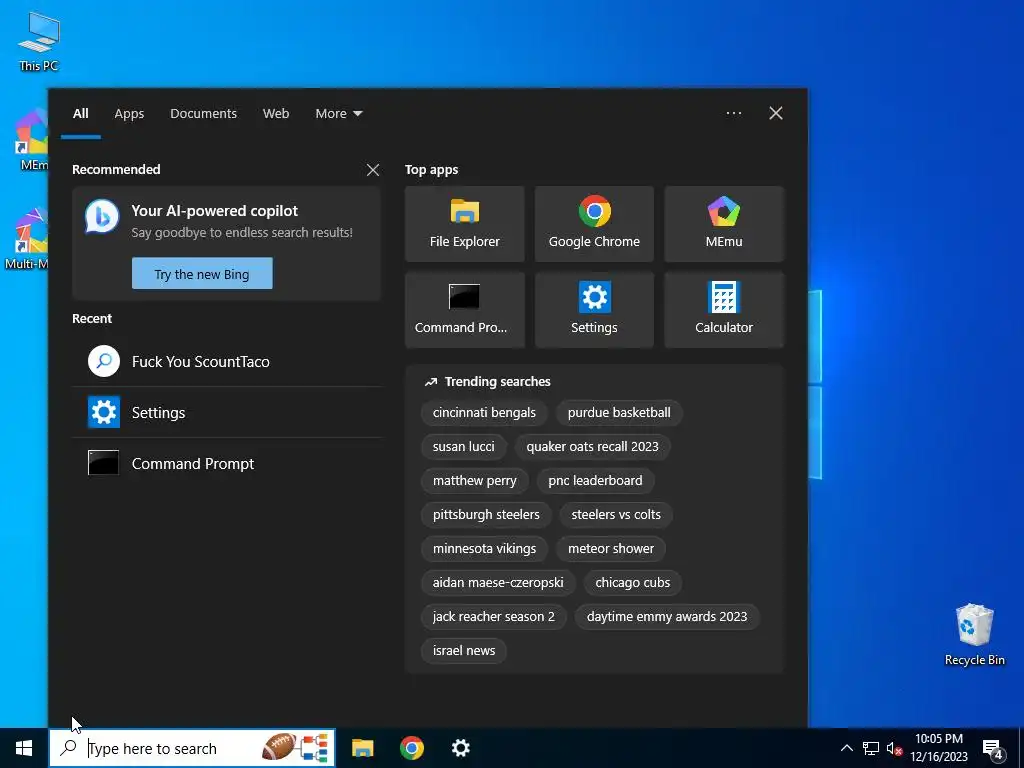Image resolution: width=1024 pixels, height=768 pixels.
Task: Search trending pnc leaderboard
Action: (x=595, y=481)
